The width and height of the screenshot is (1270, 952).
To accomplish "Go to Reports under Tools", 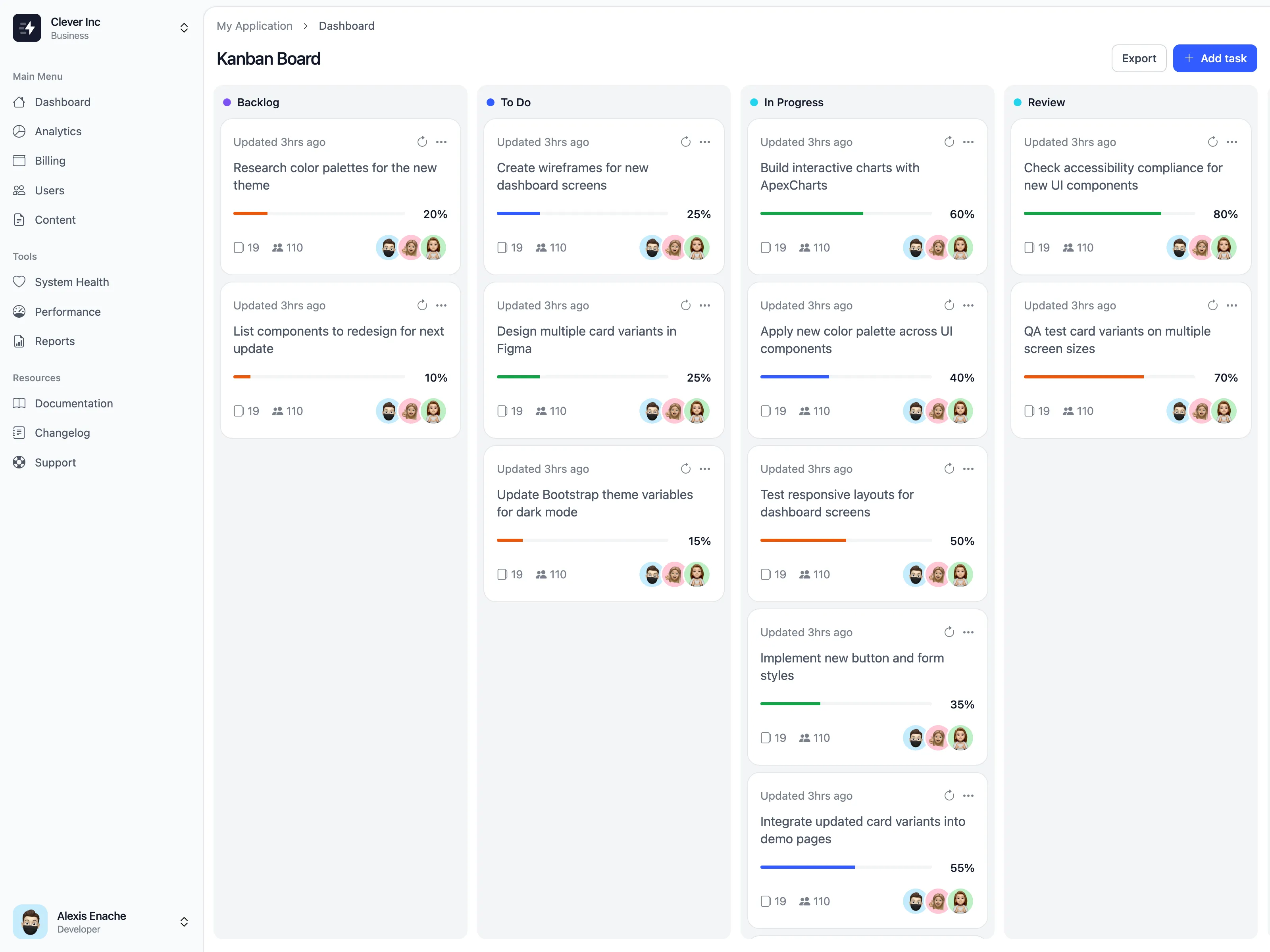I will 54,341.
